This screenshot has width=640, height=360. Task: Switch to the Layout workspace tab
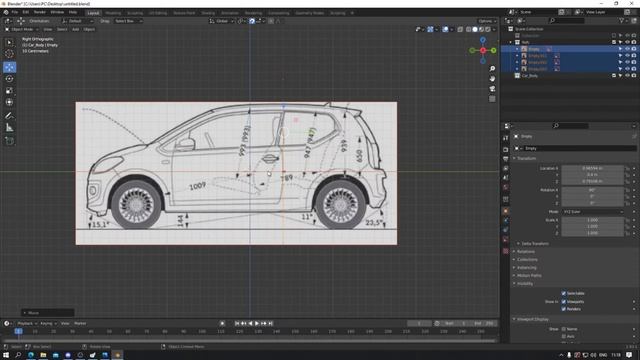tap(93, 13)
